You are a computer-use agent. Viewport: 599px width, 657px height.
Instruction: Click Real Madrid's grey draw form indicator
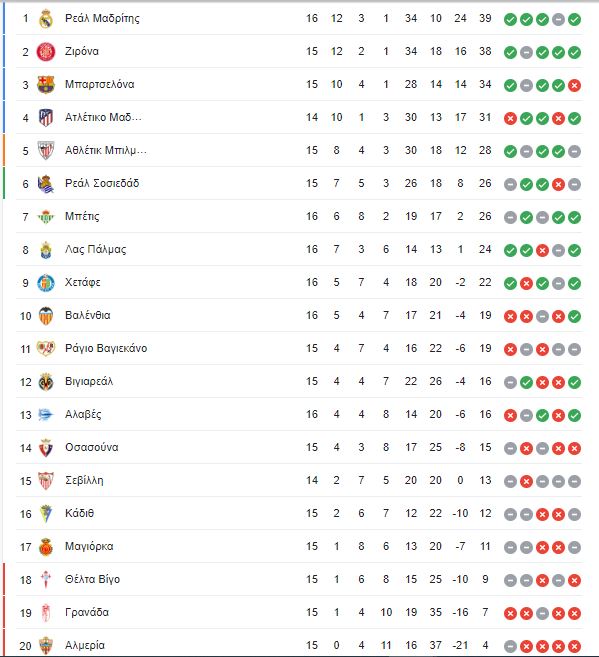coord(558,19)
